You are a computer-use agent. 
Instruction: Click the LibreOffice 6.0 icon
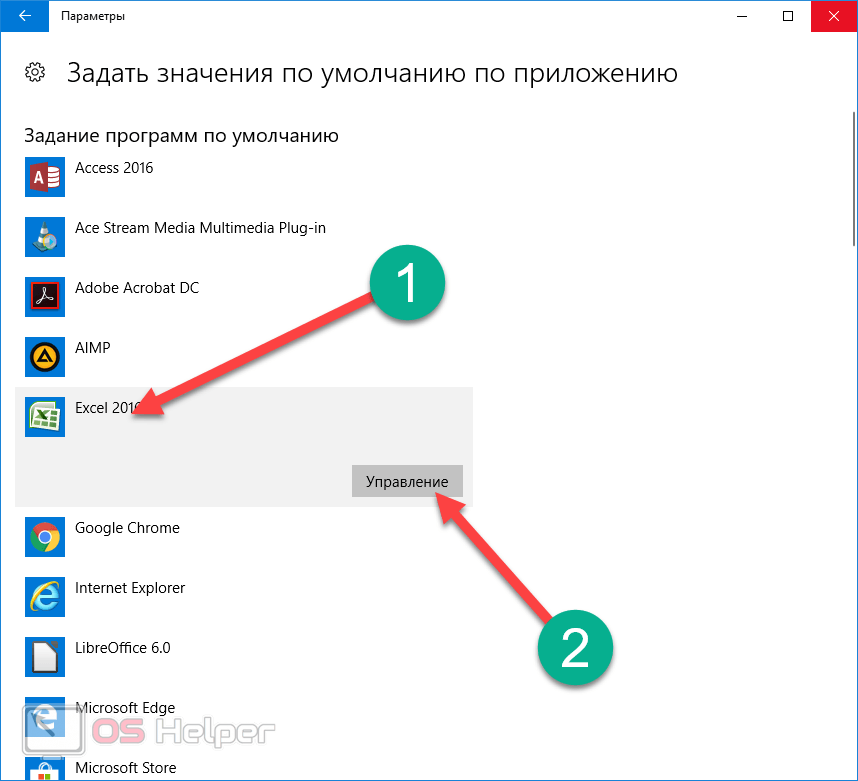(x=45, y=657)
